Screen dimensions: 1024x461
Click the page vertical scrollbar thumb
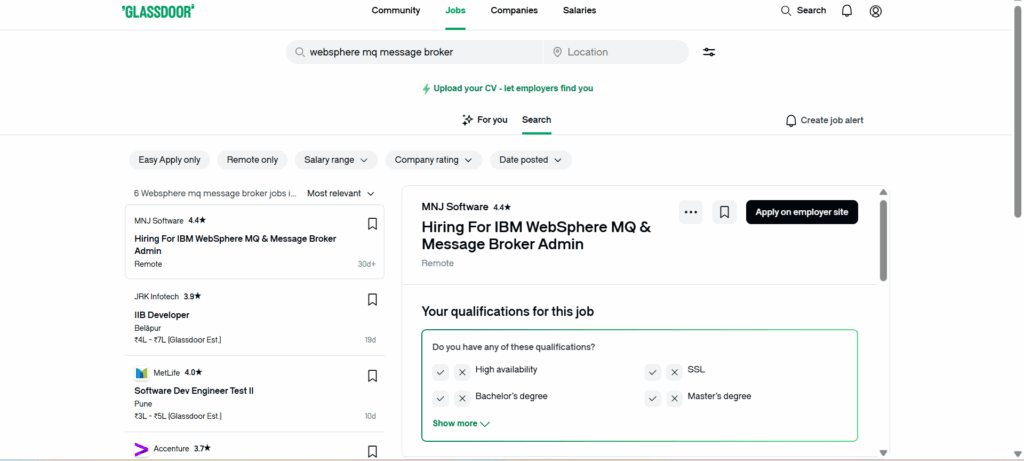(x=1017, y=111)
